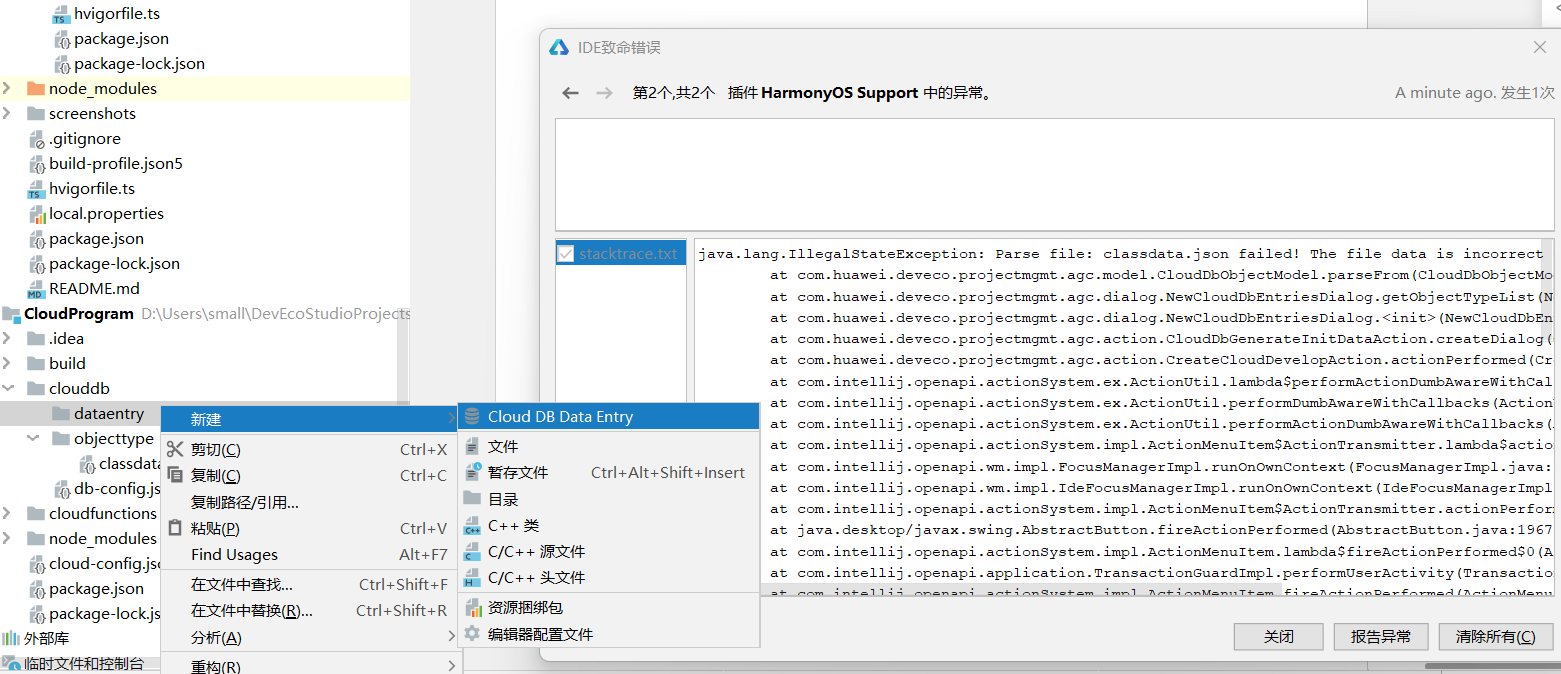Click the project path "D:\Users\small\DevEcoStudioProjects"
The height and width of the screenshot is (674, 1561).
275,314
